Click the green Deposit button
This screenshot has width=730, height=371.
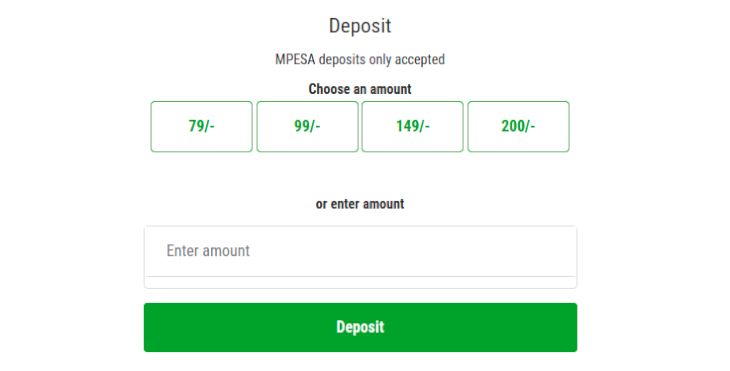click(x=360, y=327)
